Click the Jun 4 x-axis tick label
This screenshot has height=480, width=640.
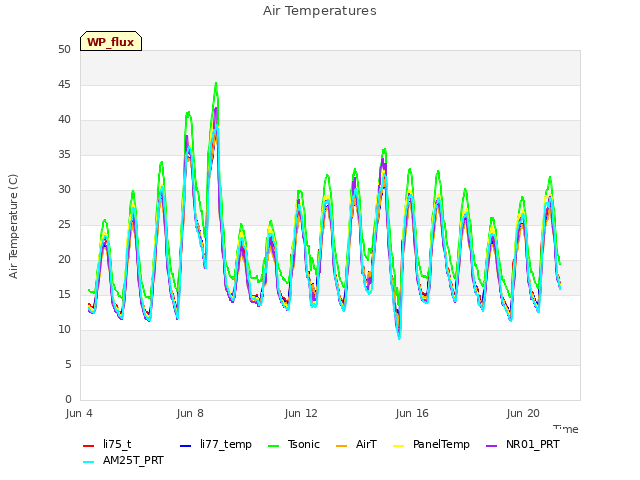click(x=79, y=413)
